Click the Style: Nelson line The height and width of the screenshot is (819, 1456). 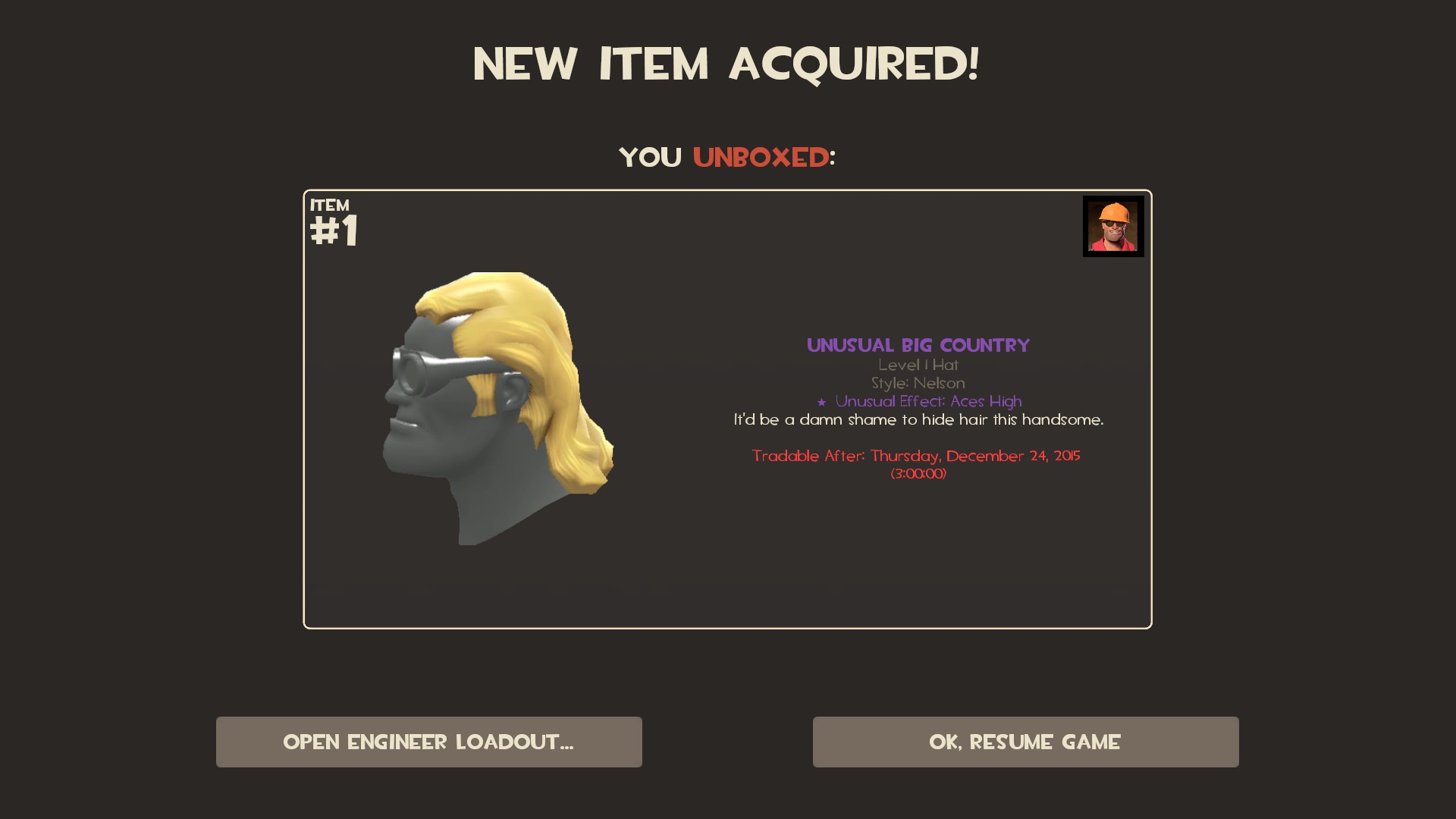(x=918, y=384)
